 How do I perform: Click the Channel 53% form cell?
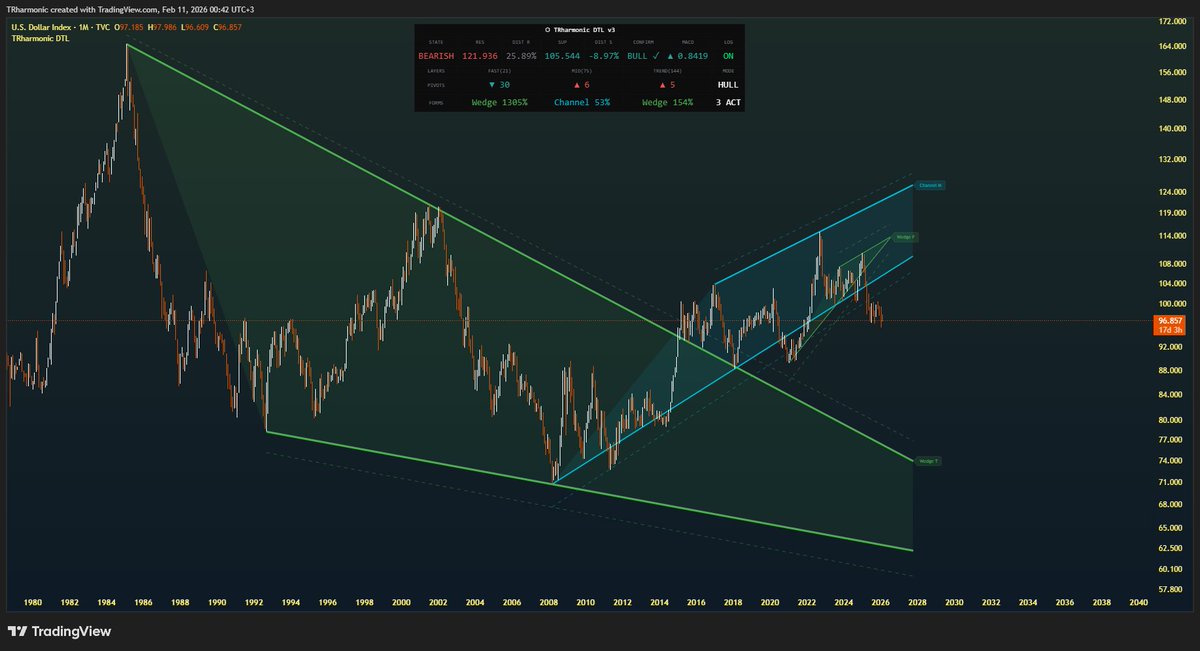point(581,103)
